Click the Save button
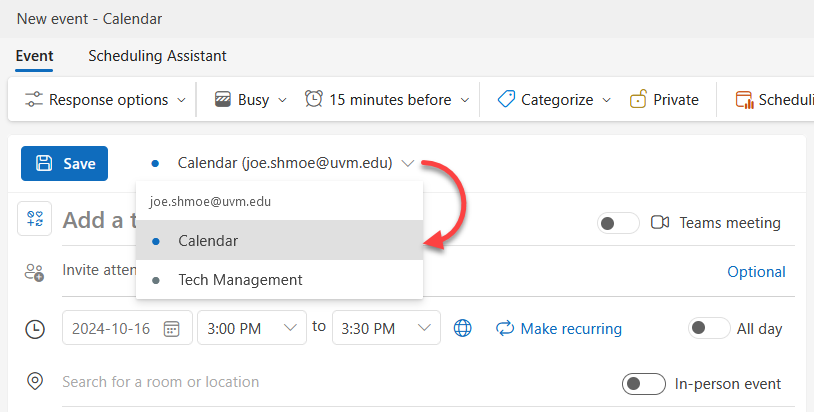Screen dimensions: 814x412 click(x=64, y=163)
